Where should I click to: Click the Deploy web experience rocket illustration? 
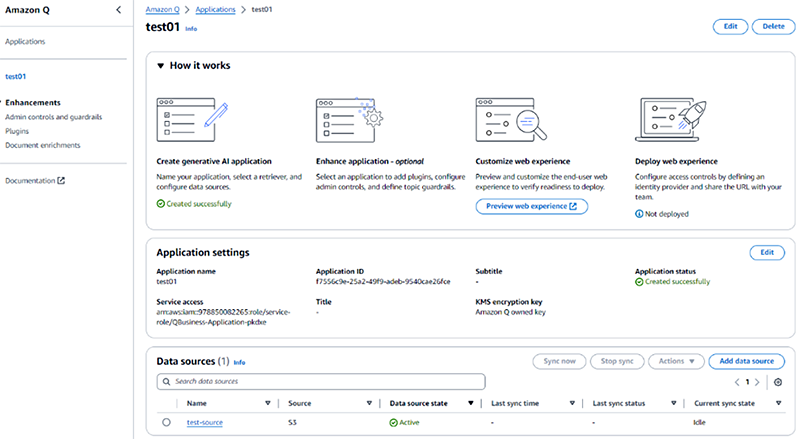(x=671, y=120)
